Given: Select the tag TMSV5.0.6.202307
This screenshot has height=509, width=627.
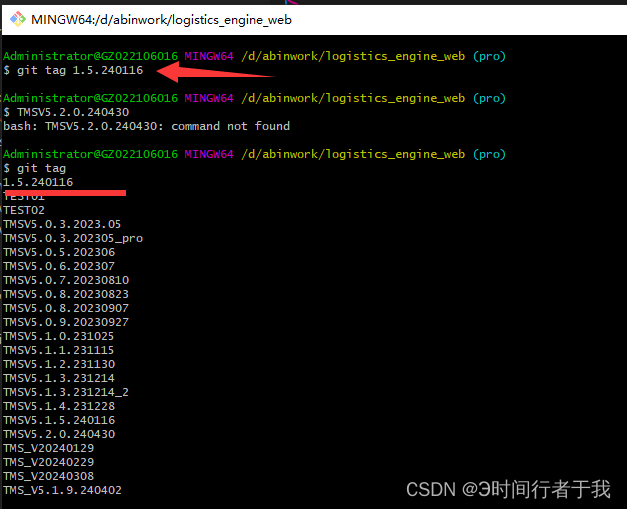Looking at the screenshot, I should [x=59, y=266].
